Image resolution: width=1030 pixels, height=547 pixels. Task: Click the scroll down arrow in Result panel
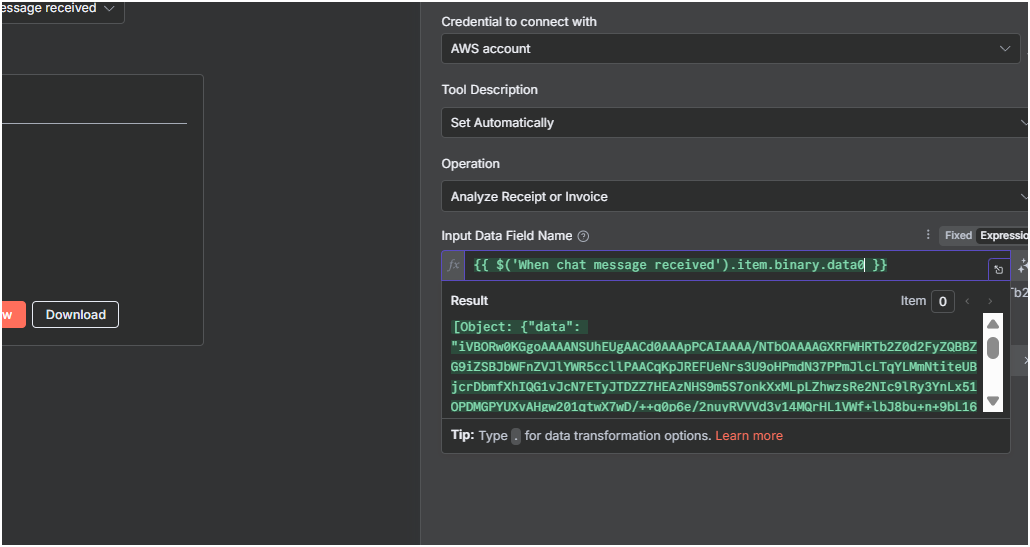[x=993, y=400]
